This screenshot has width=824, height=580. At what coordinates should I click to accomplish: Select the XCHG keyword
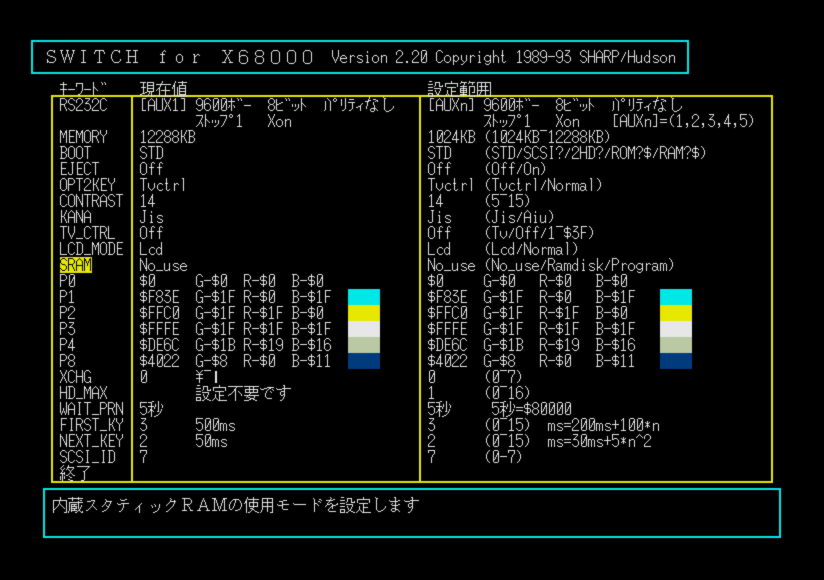point(75,377)
